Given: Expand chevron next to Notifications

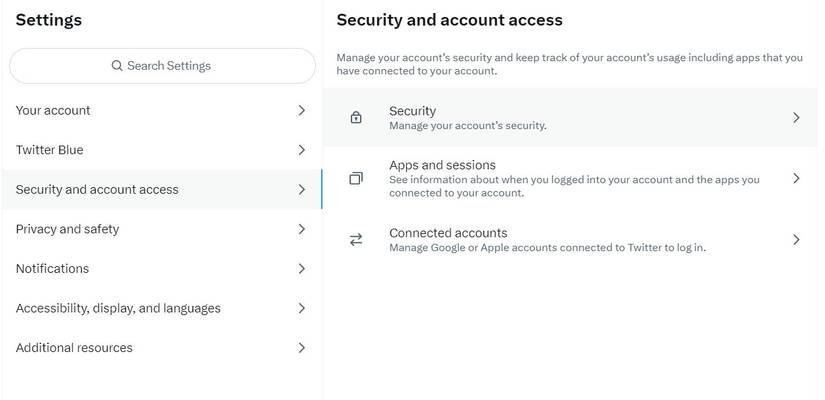Looking at the screenshot, I should pos(301,268).
